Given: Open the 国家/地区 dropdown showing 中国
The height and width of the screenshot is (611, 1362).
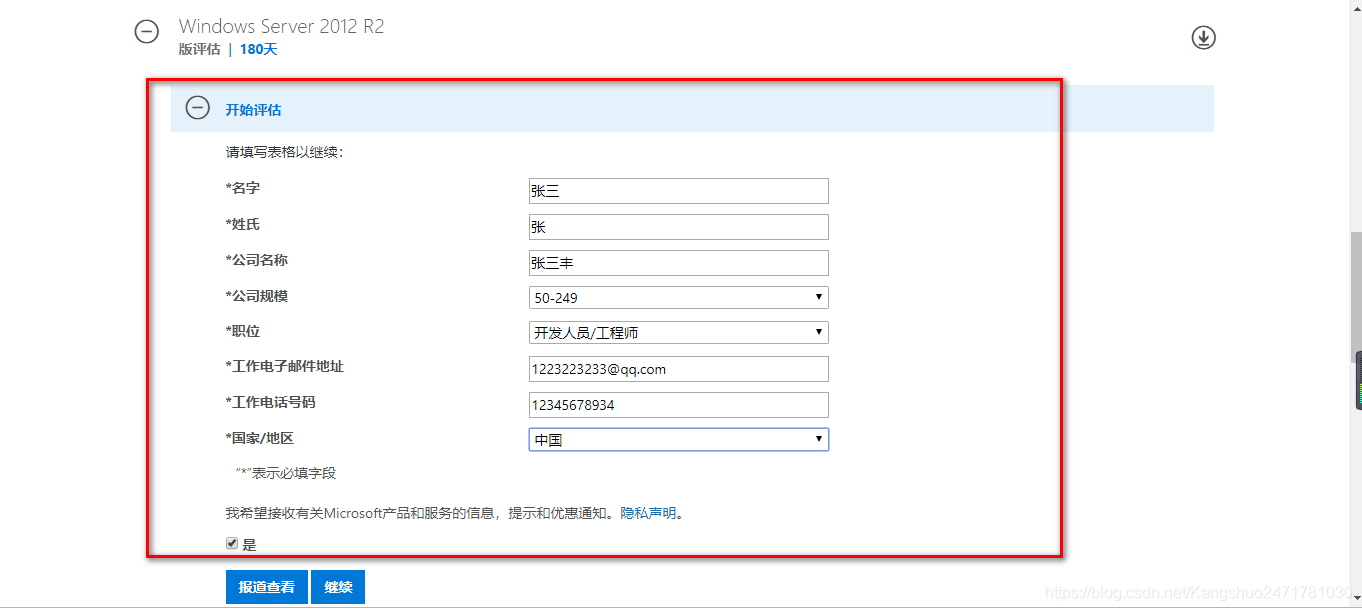Looking at the screenshot, I should coord(679,439).
